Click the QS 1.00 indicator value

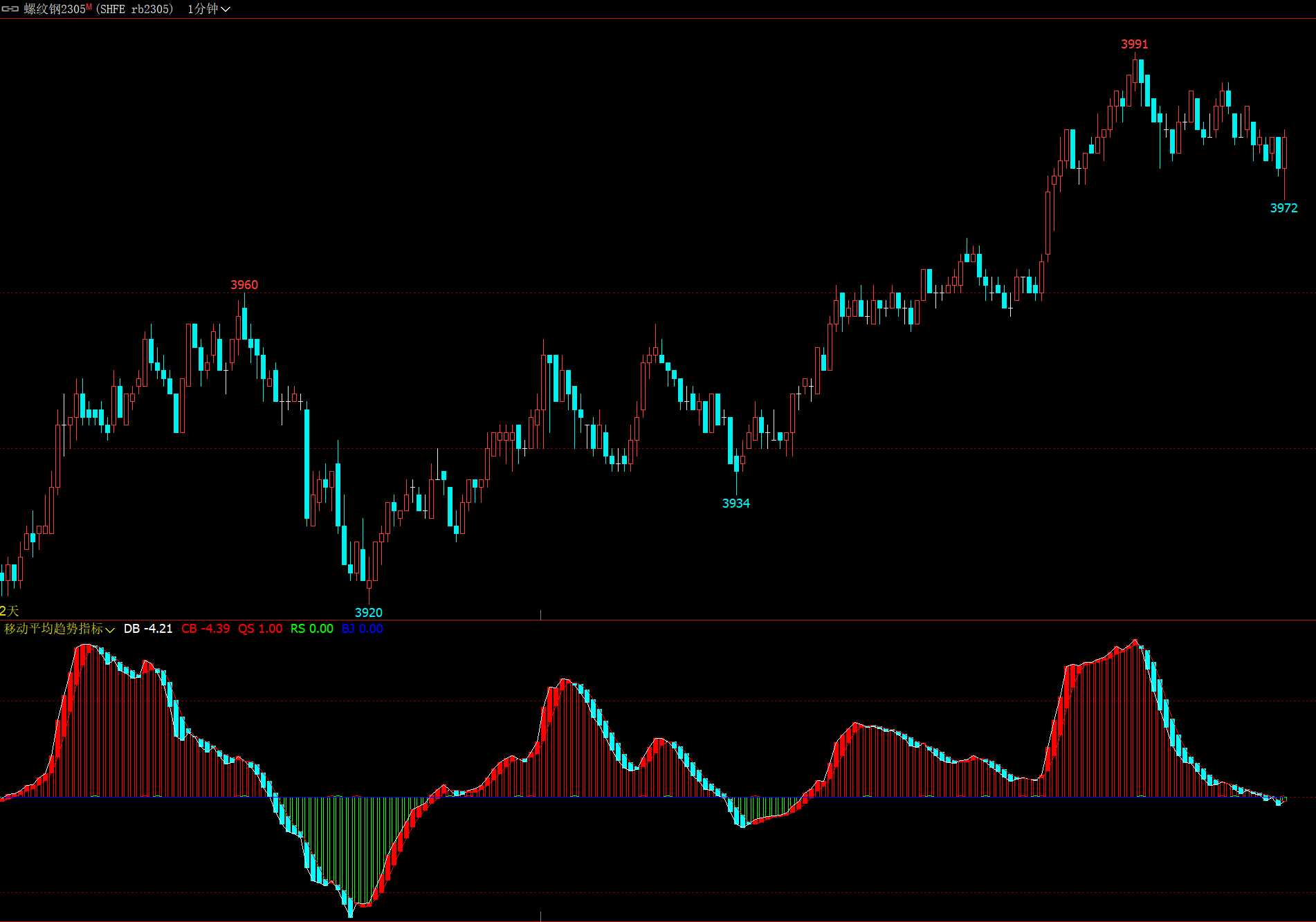260,629
